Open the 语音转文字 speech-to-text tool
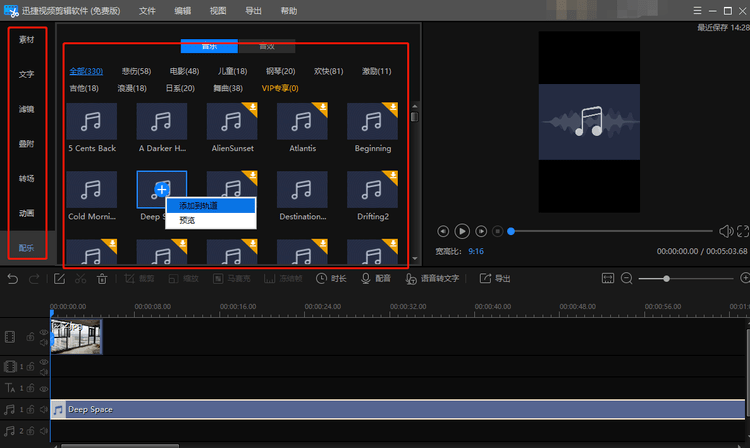Viewport: 750px width, 448px height. point(432,278)
